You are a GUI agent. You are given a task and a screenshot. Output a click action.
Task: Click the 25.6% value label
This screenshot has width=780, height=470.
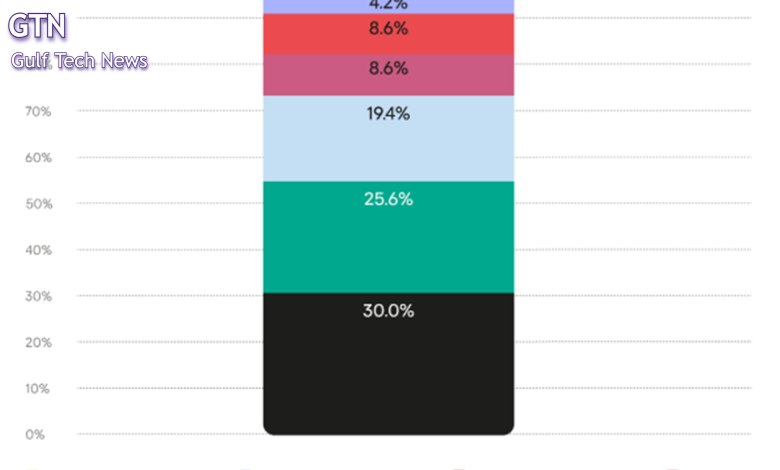pyautogui.click(x=388, y=199)
